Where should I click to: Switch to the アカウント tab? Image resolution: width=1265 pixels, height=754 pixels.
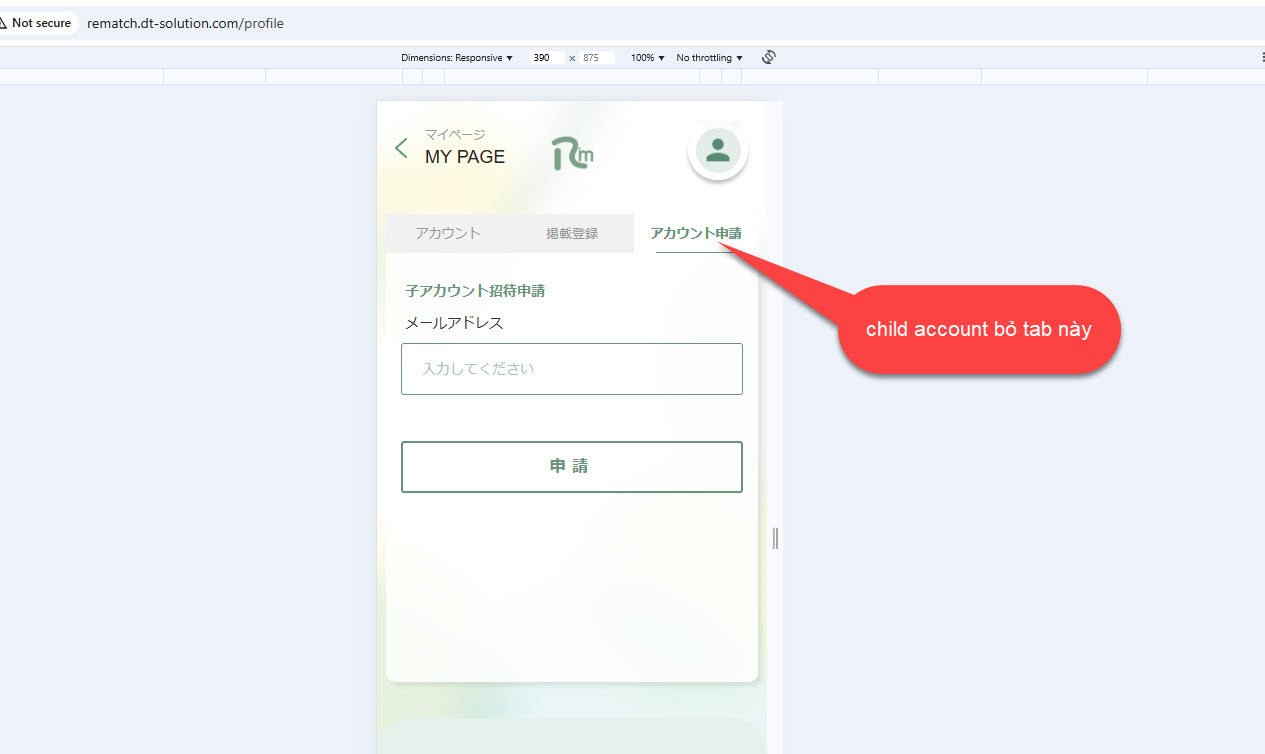point(448,233)
